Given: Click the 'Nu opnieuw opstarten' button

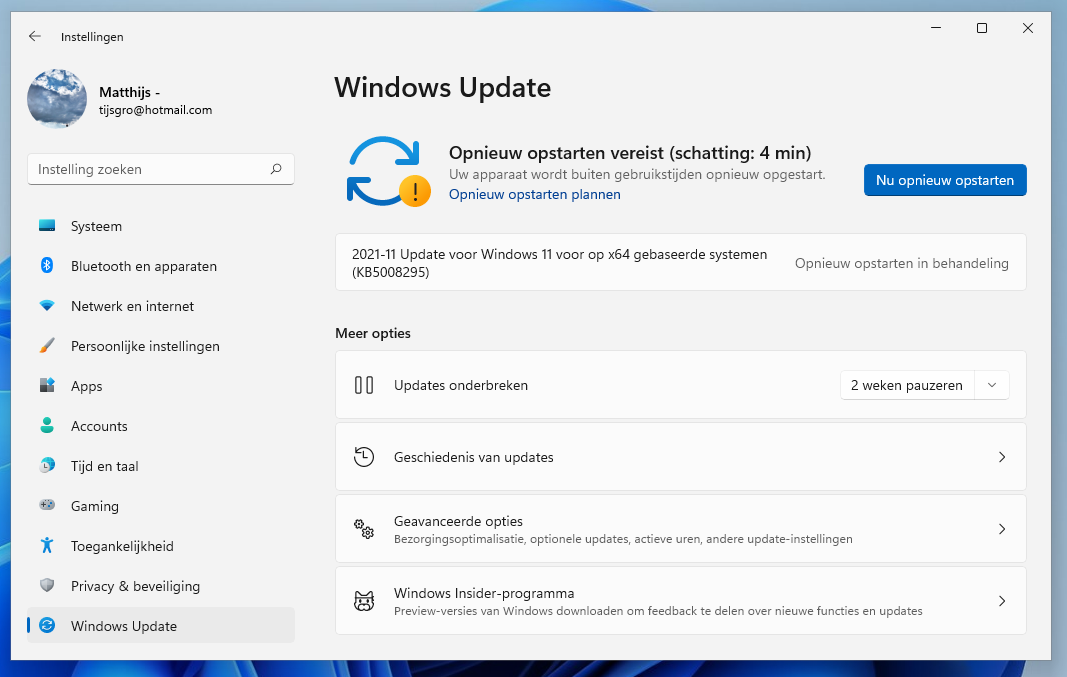Looking at the screenshot, I should 944,180.
